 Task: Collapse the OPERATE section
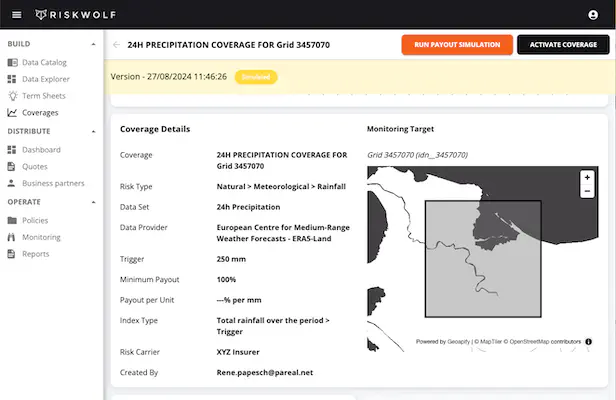(x=93, y=202)
